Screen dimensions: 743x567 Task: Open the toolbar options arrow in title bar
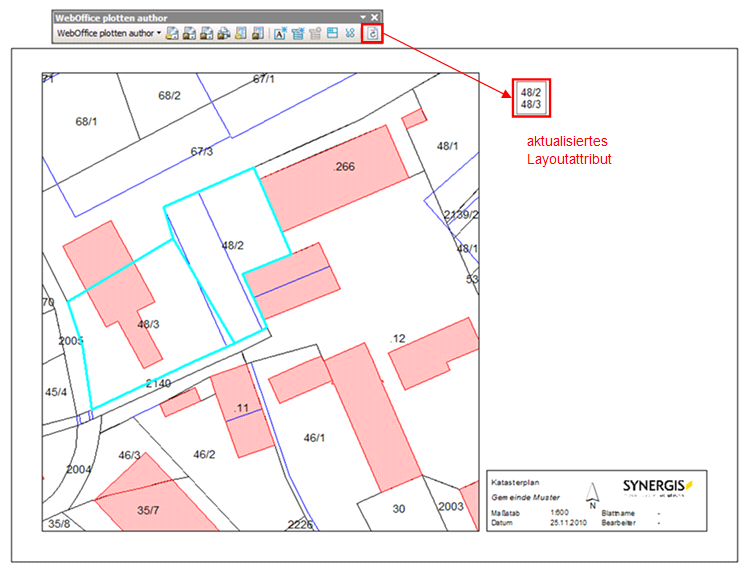(x=363, y=18)
